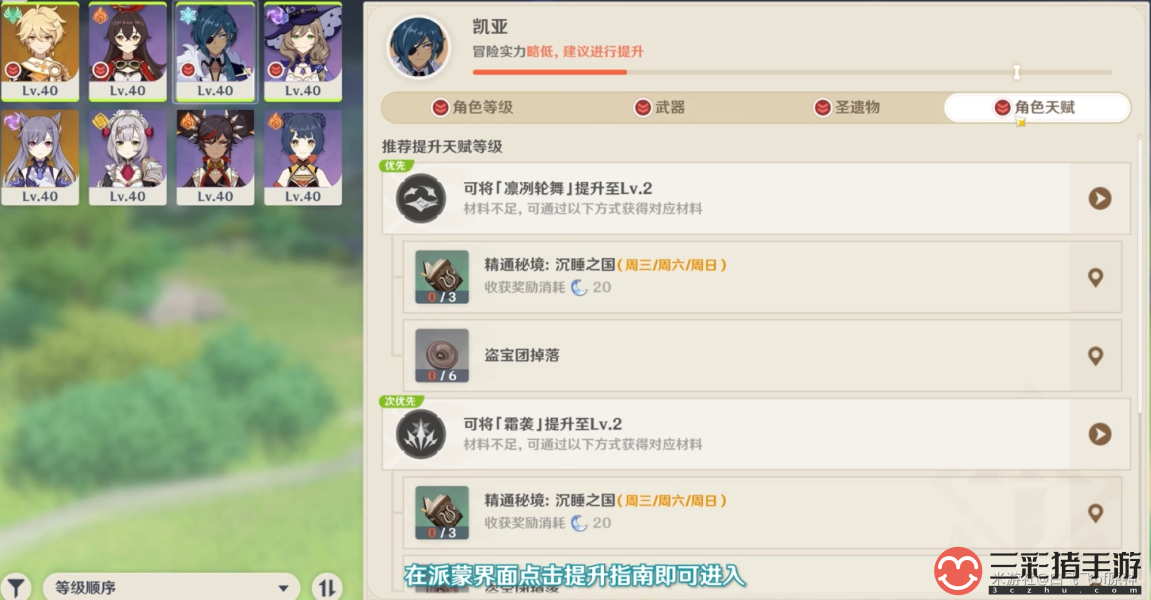Select the blonde Traveler character portrait
Viewport: 1151px width, 600px height.
click(40, 51)
